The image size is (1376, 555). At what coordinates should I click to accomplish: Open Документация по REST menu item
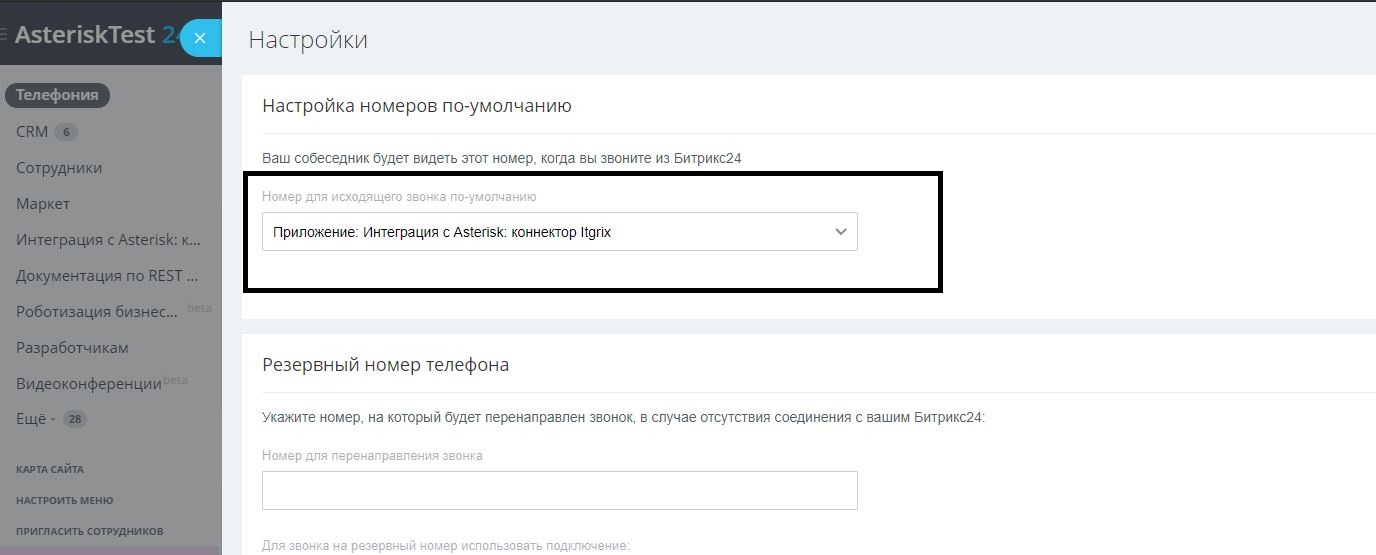coord(107,275)
